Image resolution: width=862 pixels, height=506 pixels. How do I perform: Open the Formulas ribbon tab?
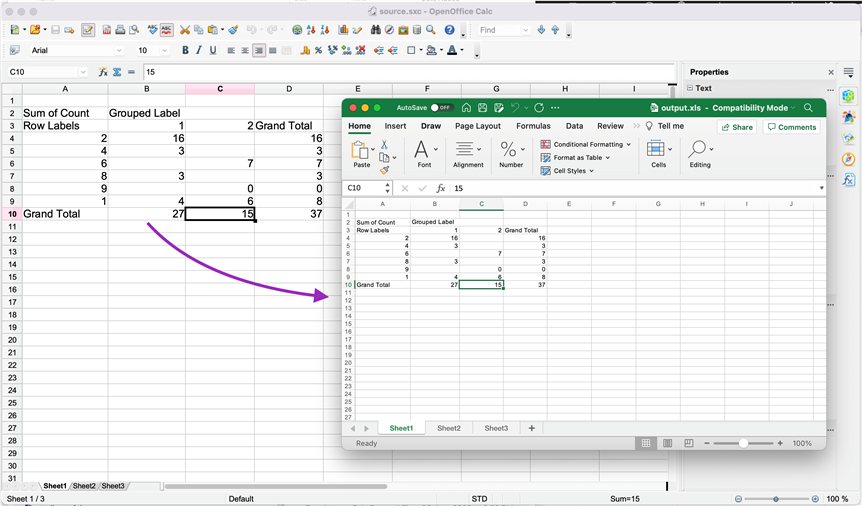point(533,126)
